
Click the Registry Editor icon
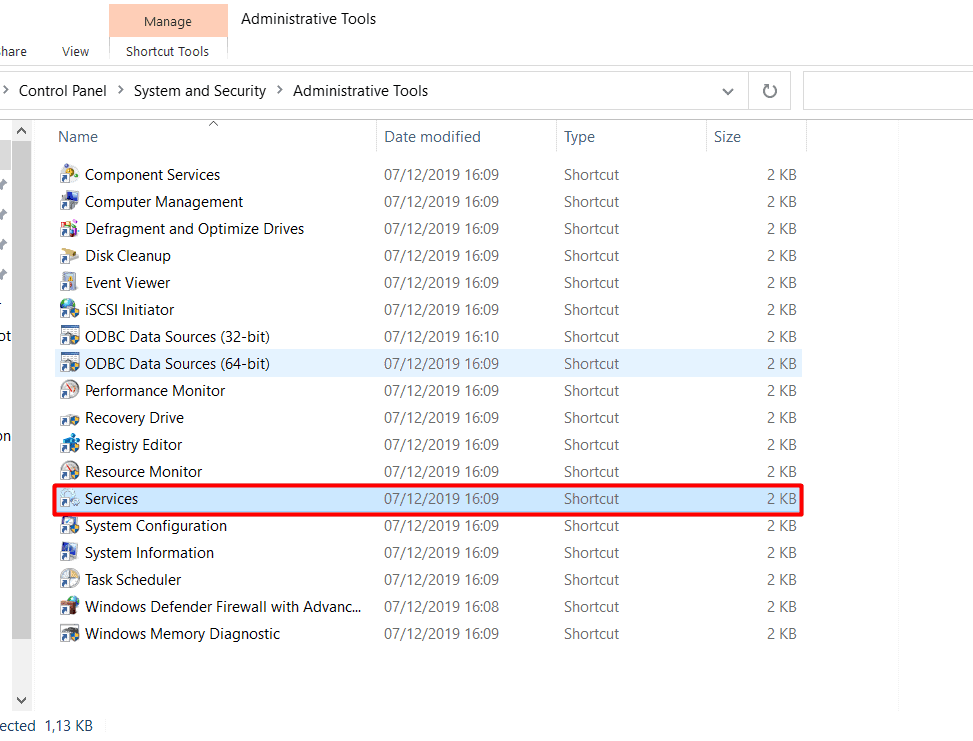pos(69,444)
